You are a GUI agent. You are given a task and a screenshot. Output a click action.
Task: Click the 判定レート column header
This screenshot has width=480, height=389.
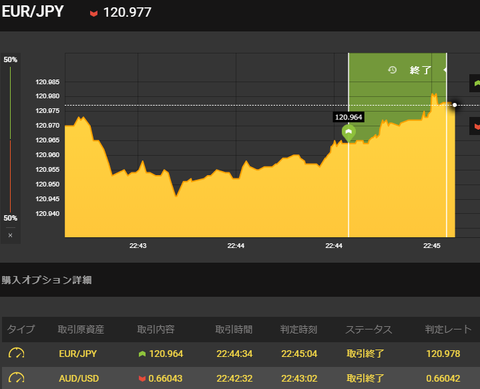point(448,329)
